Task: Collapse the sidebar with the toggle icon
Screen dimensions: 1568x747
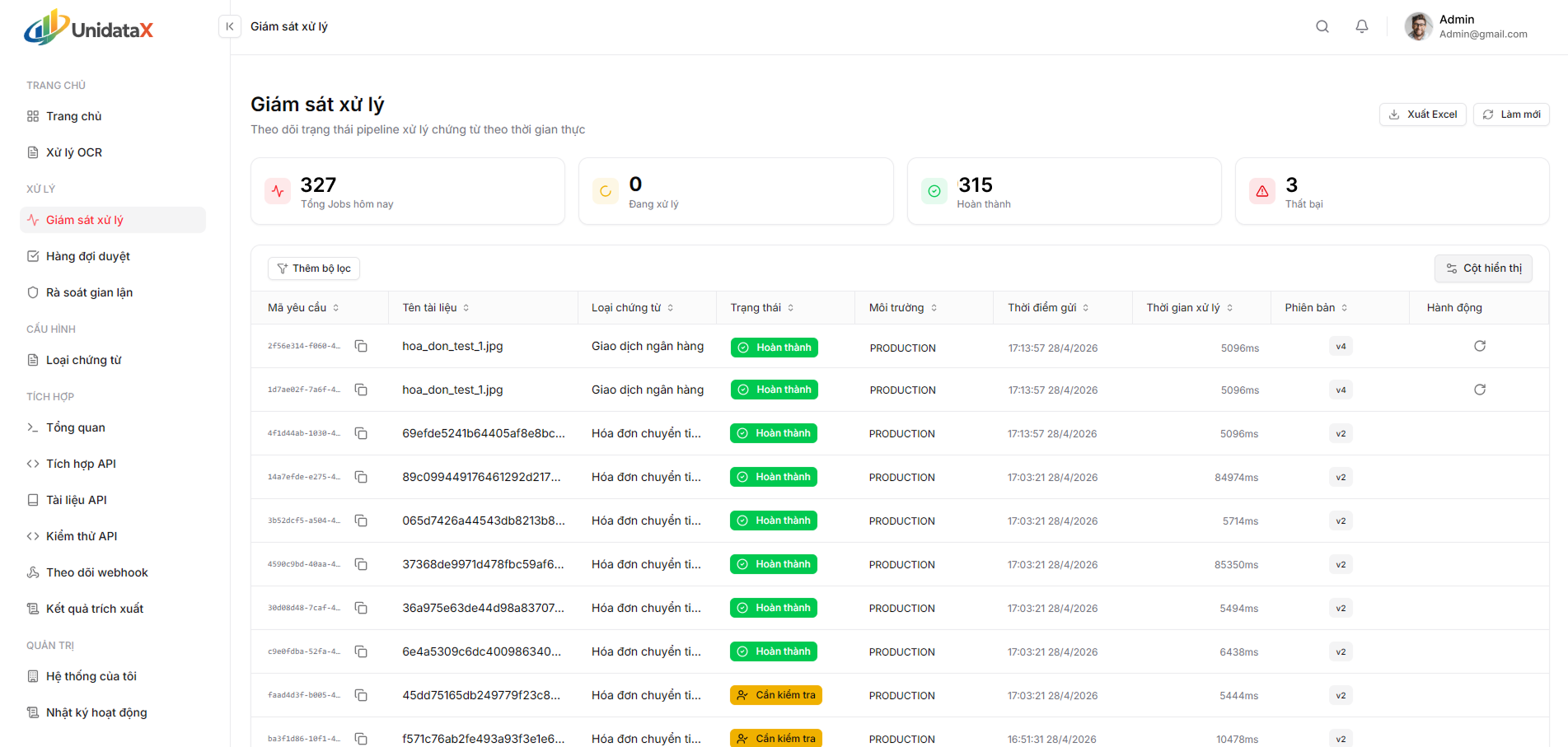Action: (x=230, y=26)
